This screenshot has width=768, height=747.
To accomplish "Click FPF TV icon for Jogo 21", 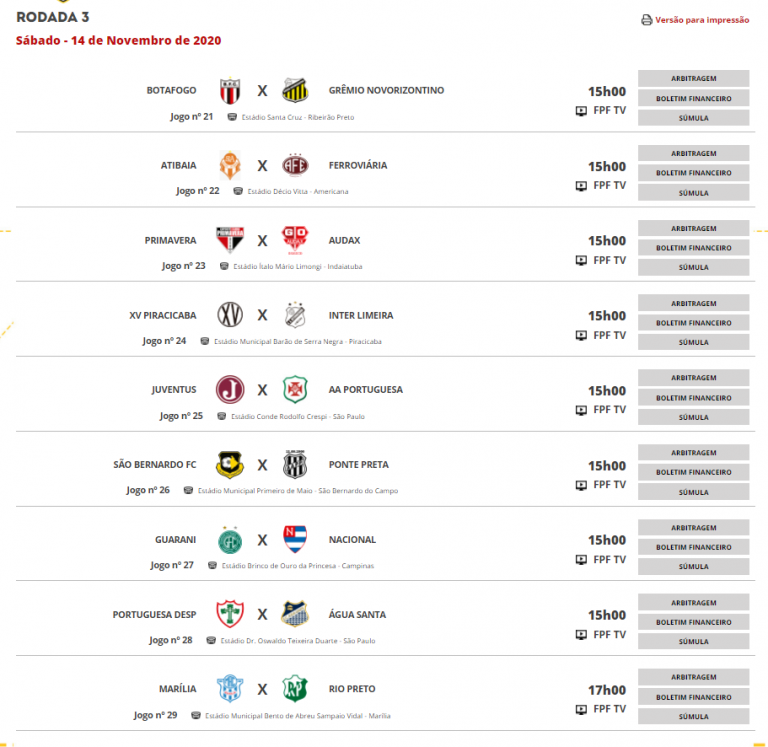I will point(581,111).
